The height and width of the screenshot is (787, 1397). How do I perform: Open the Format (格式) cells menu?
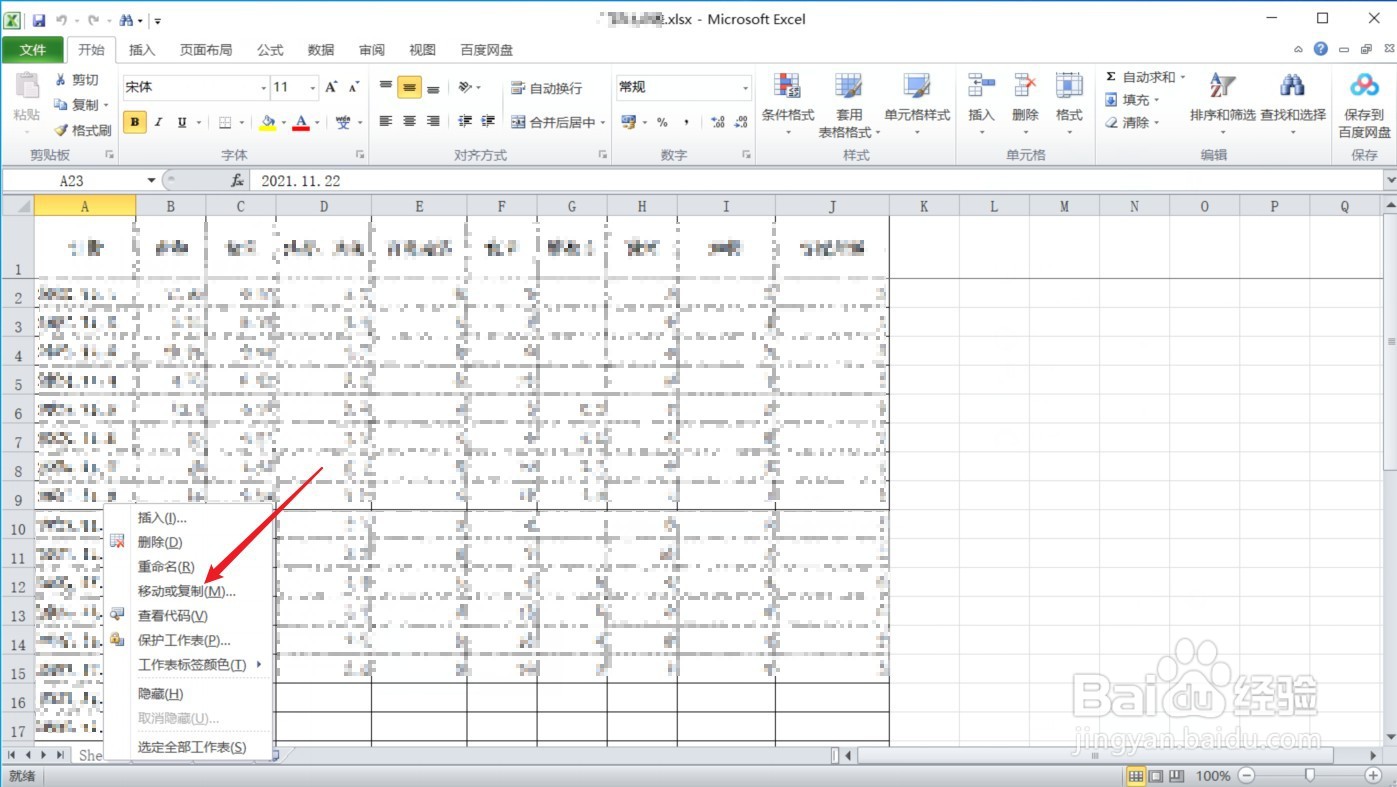pyautogui.click(x=1069, y=105)
